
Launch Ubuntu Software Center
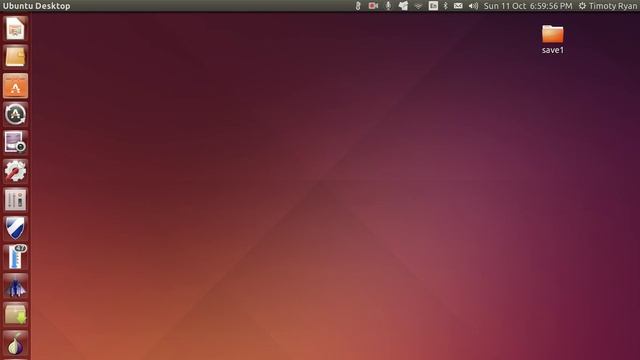pyautogui.click(x=16, y=86)
